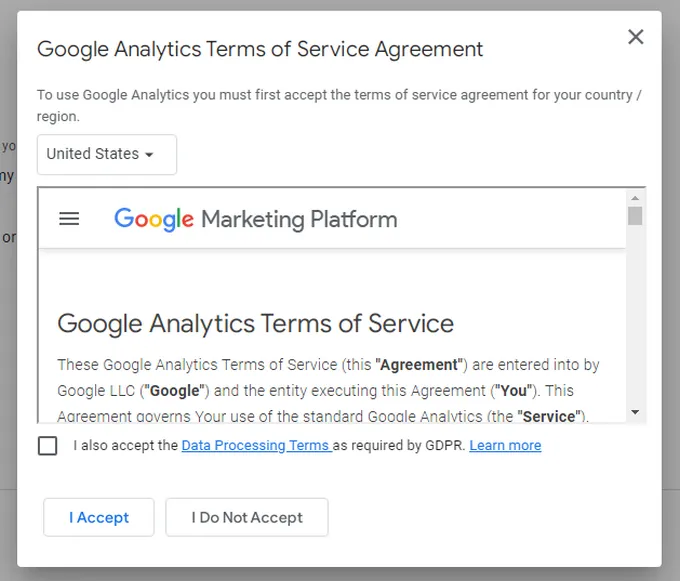Open the Data Processing Terms link
Image resolution: width=680 pixels, height=581 pixels.
pyautogui.click(x=256, y=446)
